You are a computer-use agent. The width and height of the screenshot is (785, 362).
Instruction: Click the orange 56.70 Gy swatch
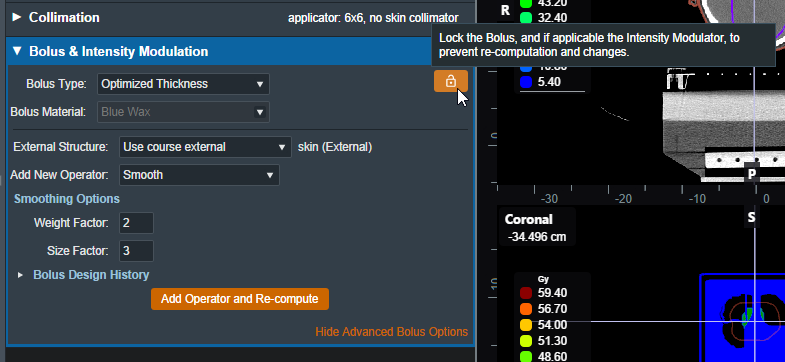tap(526, 309)
